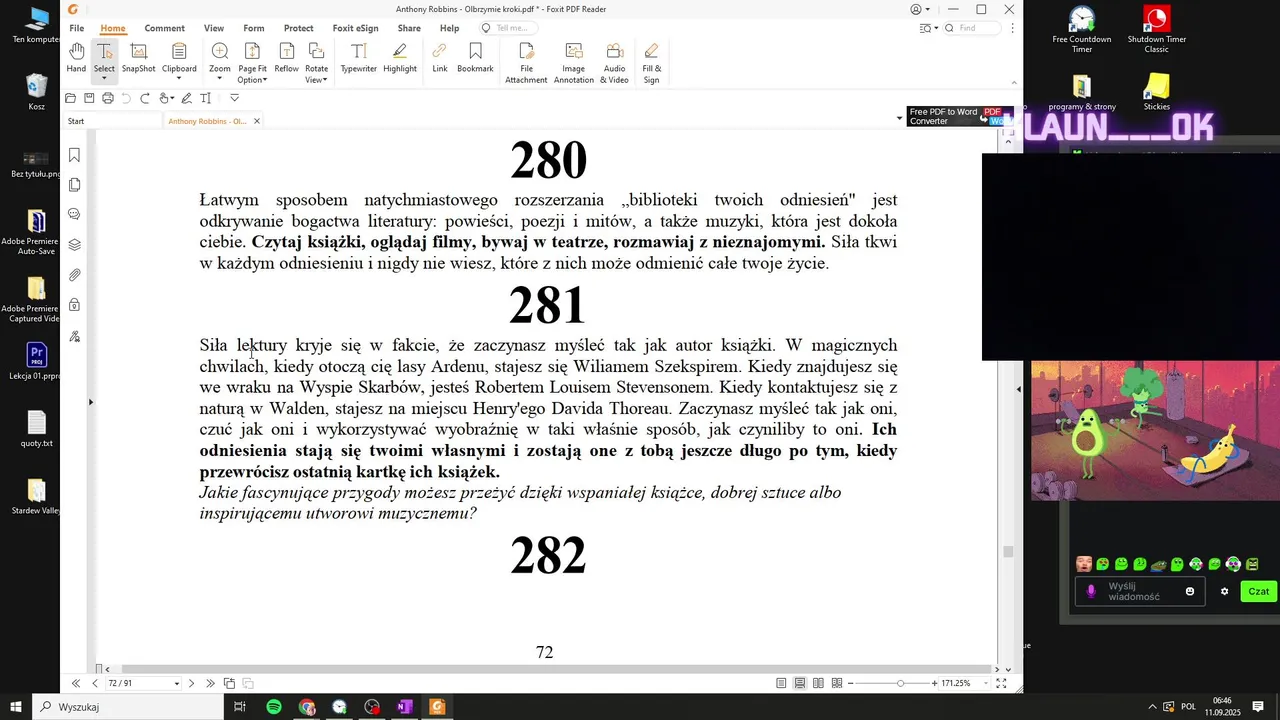Image resolution: width=1280 pixels, height=720 pixels.
Task: Open the Pages thumbnails panel in sidebar
Action: point(74,185)
